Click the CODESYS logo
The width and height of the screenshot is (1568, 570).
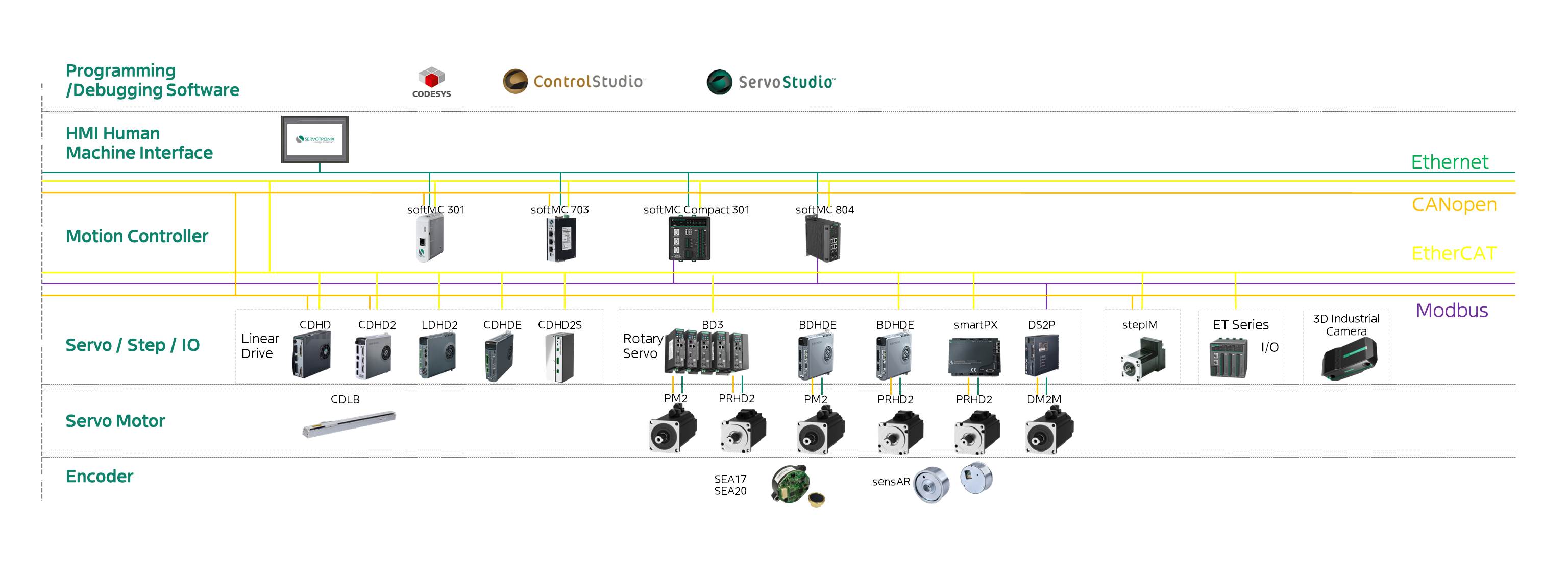coord(432,83)
